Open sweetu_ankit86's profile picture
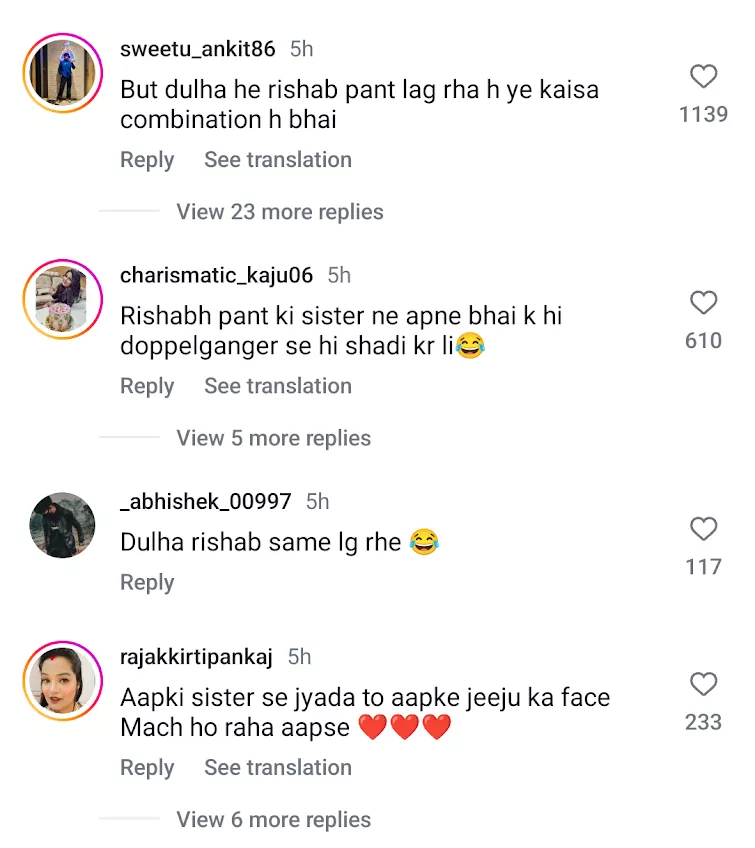 coord(63,73)
